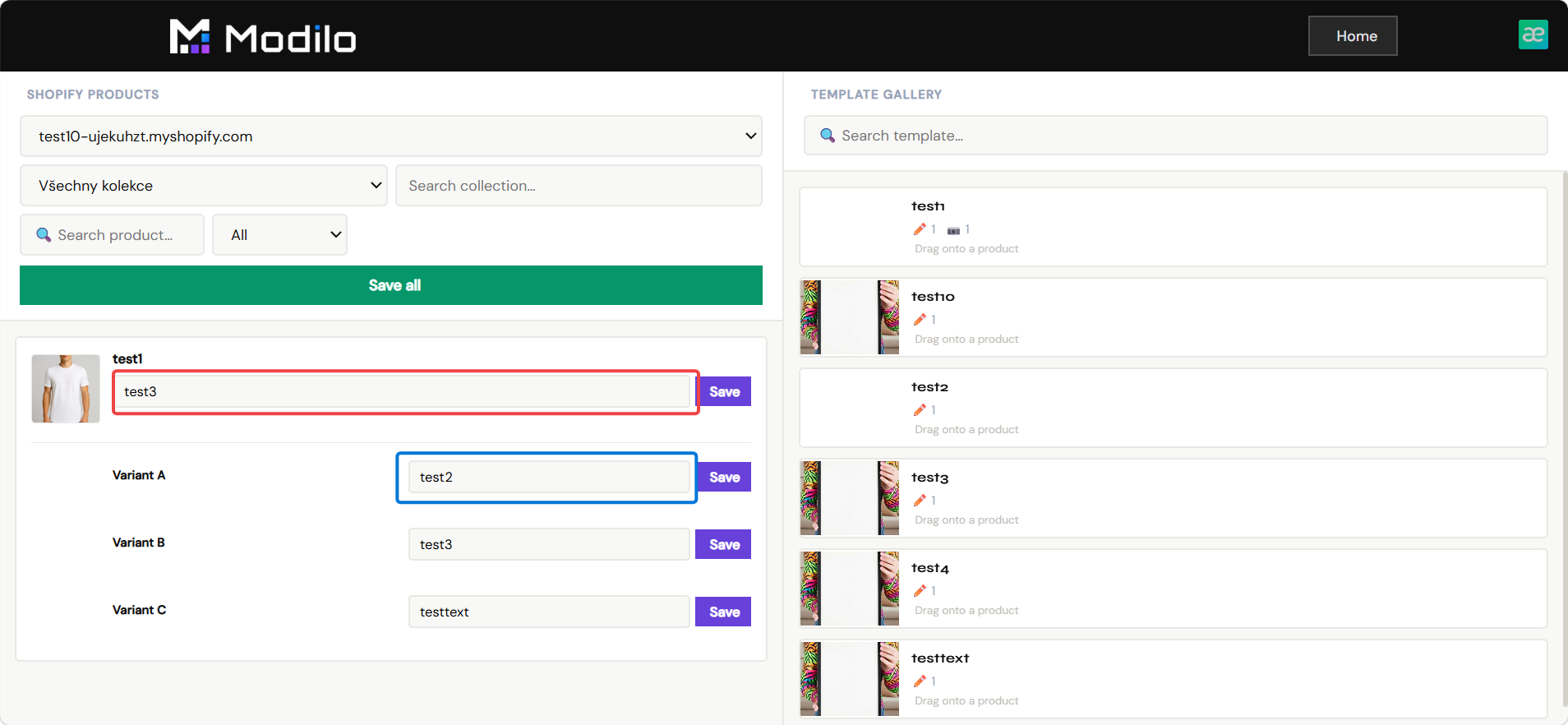This screenshot has height=725, width=1568.
Task: Select the test3 template title
Action: point(929,478)
